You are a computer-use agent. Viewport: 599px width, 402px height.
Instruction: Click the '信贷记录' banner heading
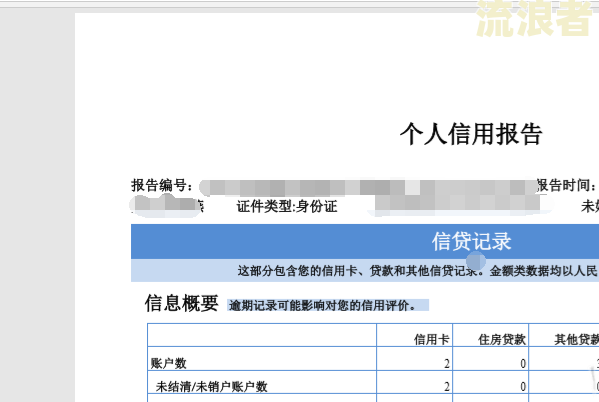[471, 241]
